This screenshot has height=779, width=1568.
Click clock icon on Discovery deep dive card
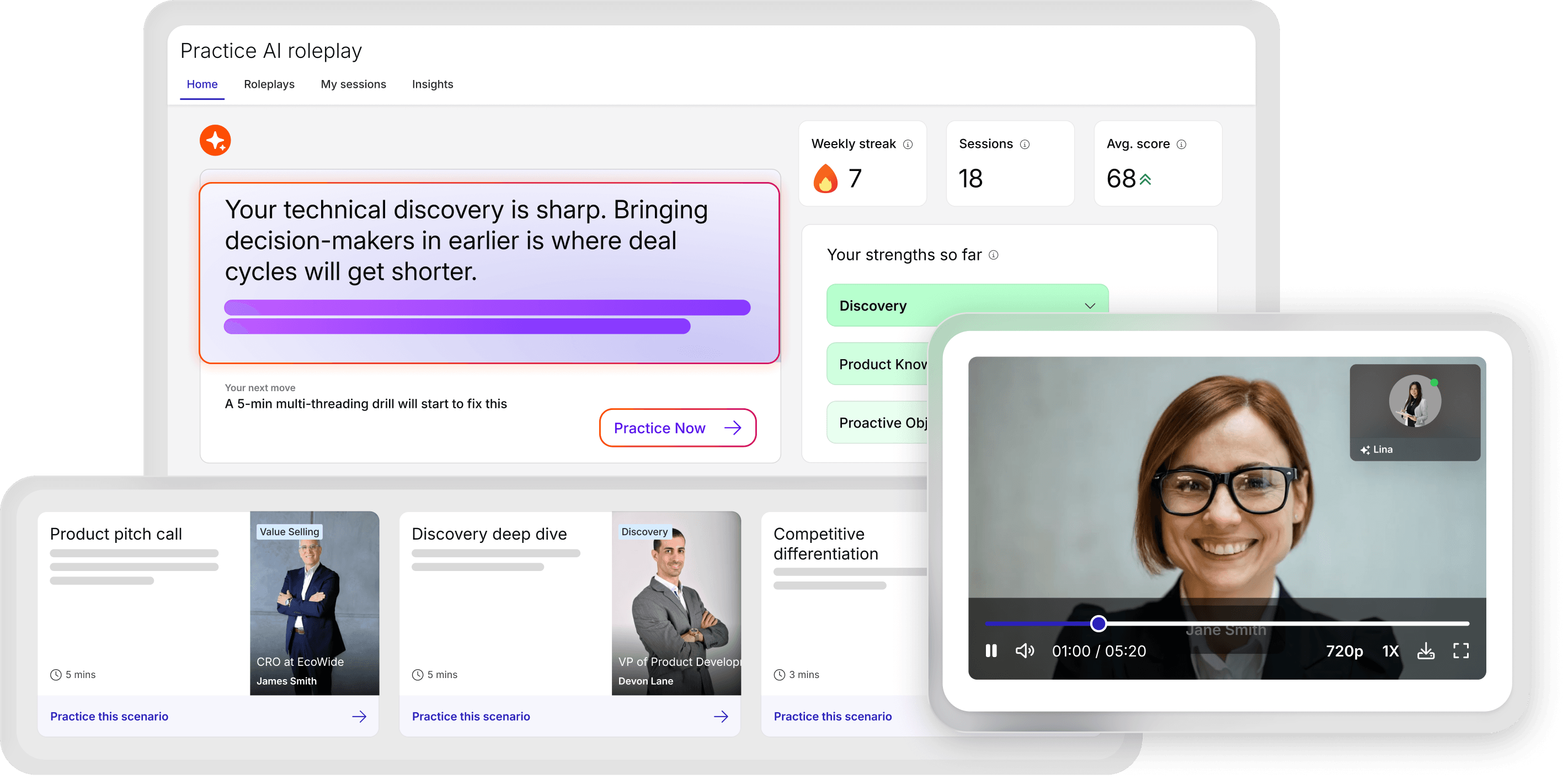click(418, 674)
